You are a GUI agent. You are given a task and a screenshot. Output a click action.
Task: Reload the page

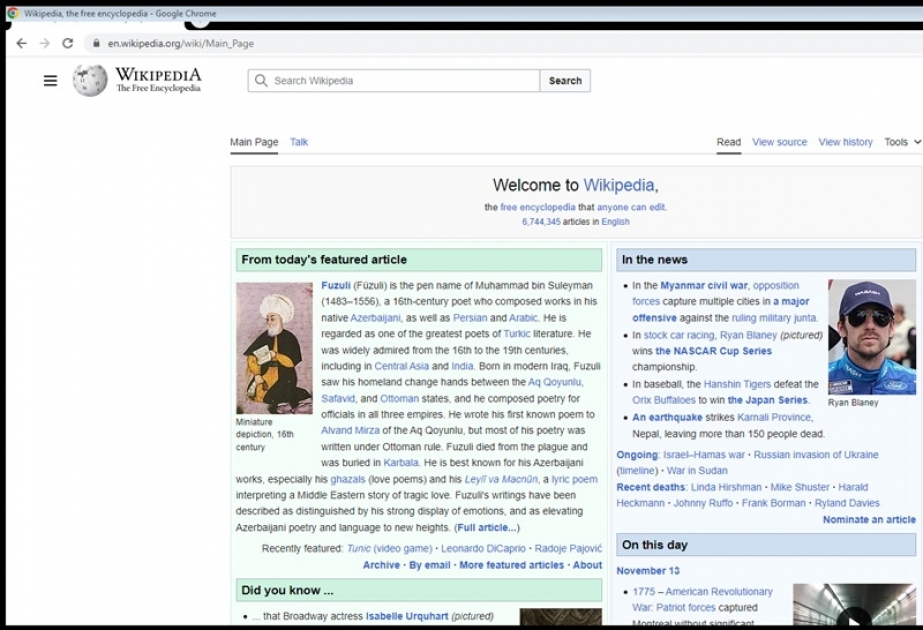click(x=68, y=43)
